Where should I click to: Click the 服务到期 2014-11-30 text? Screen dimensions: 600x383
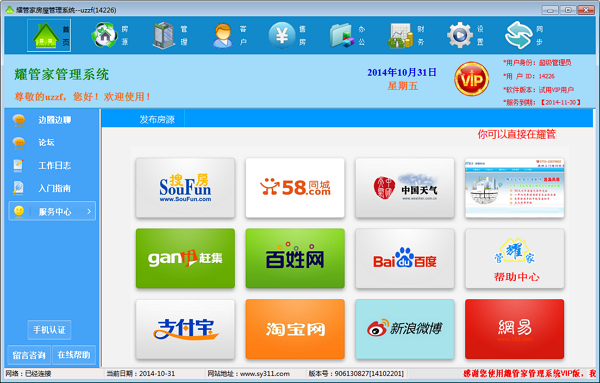[542, 102]
